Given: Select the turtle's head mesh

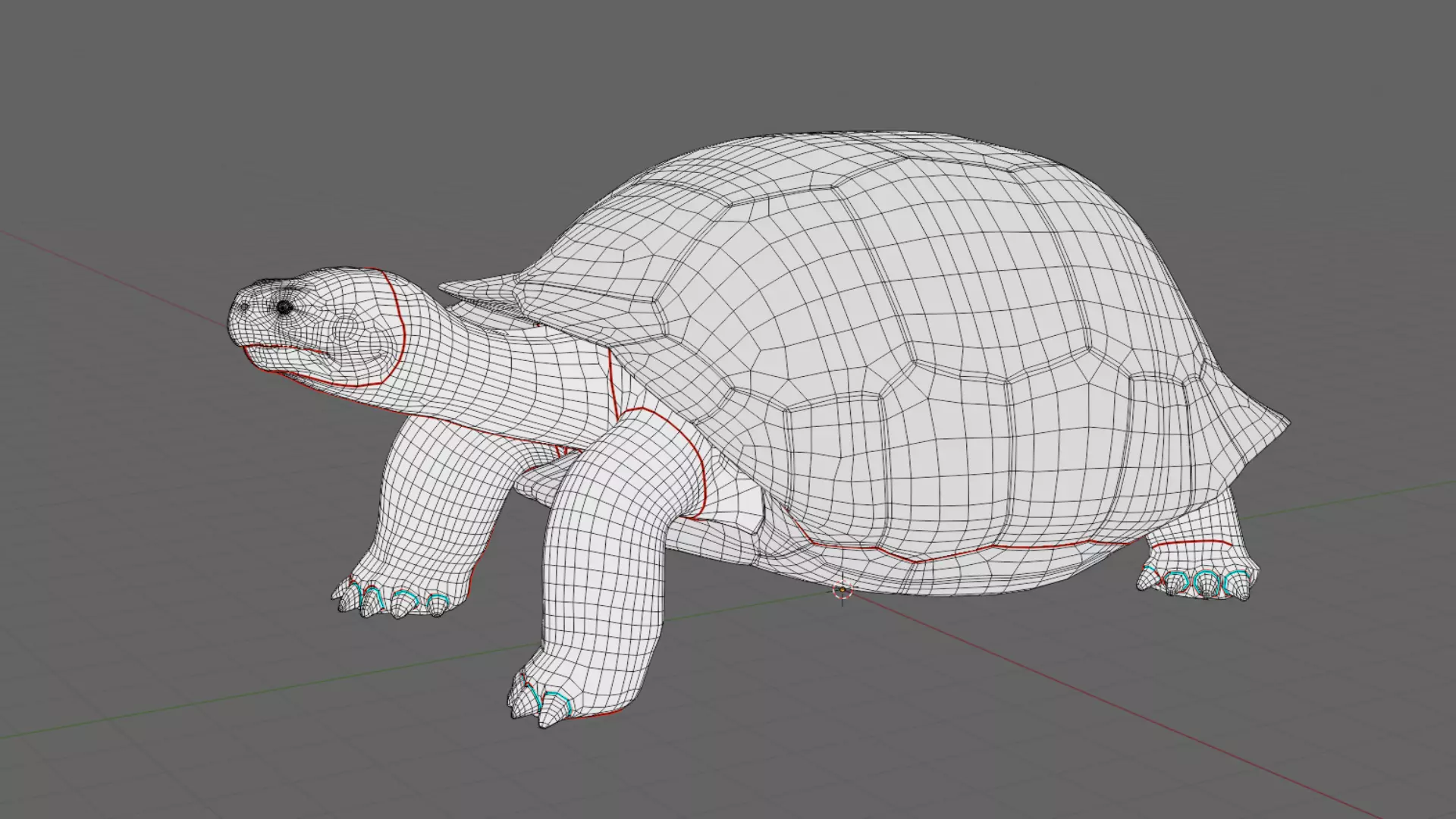Looking at the screenshot, I should [x=317, y=328].
